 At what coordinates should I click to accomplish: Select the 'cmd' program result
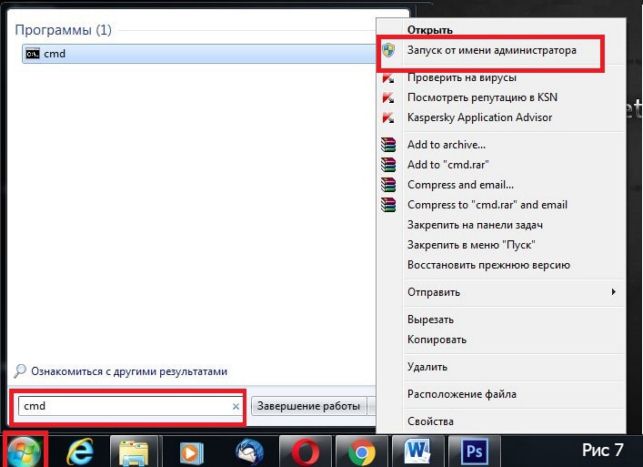pyautogui.click(x=198, y=54)
